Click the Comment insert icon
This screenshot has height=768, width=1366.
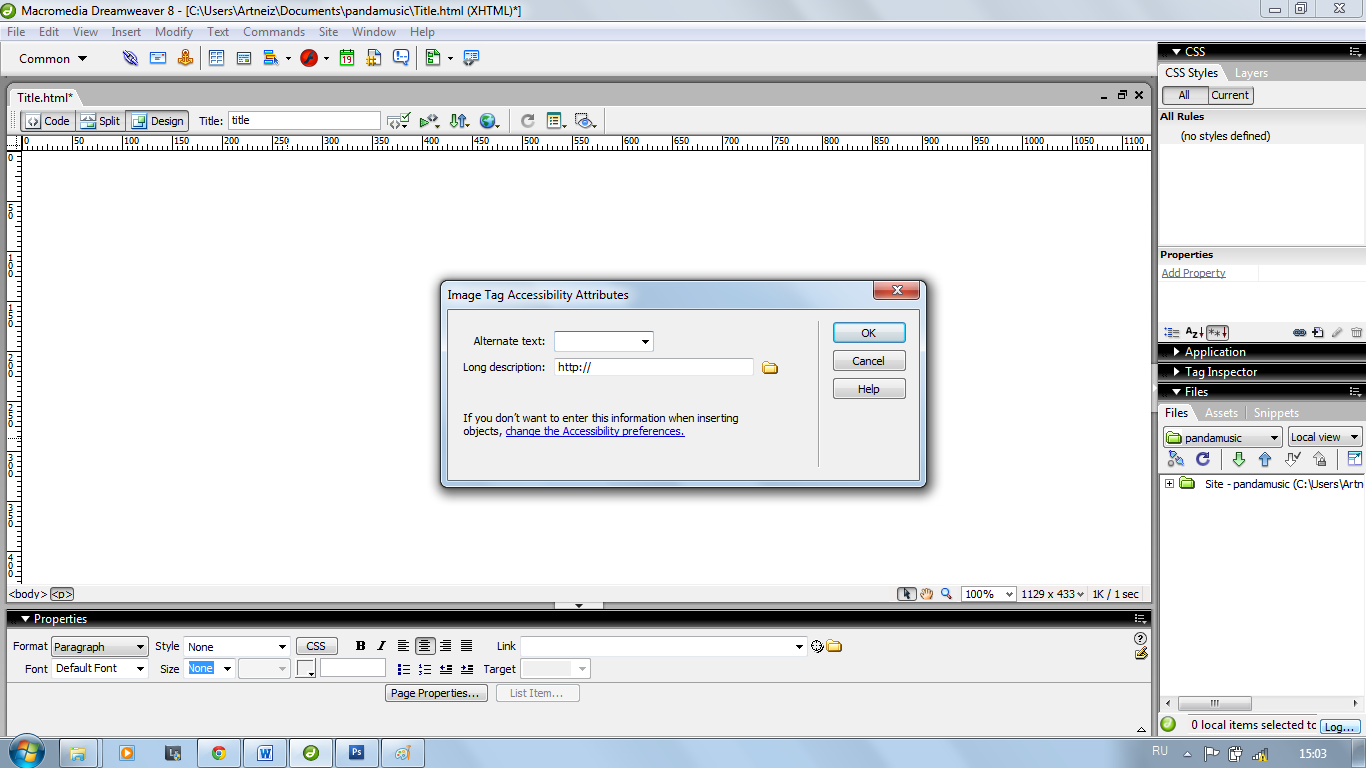coord(401,58)
